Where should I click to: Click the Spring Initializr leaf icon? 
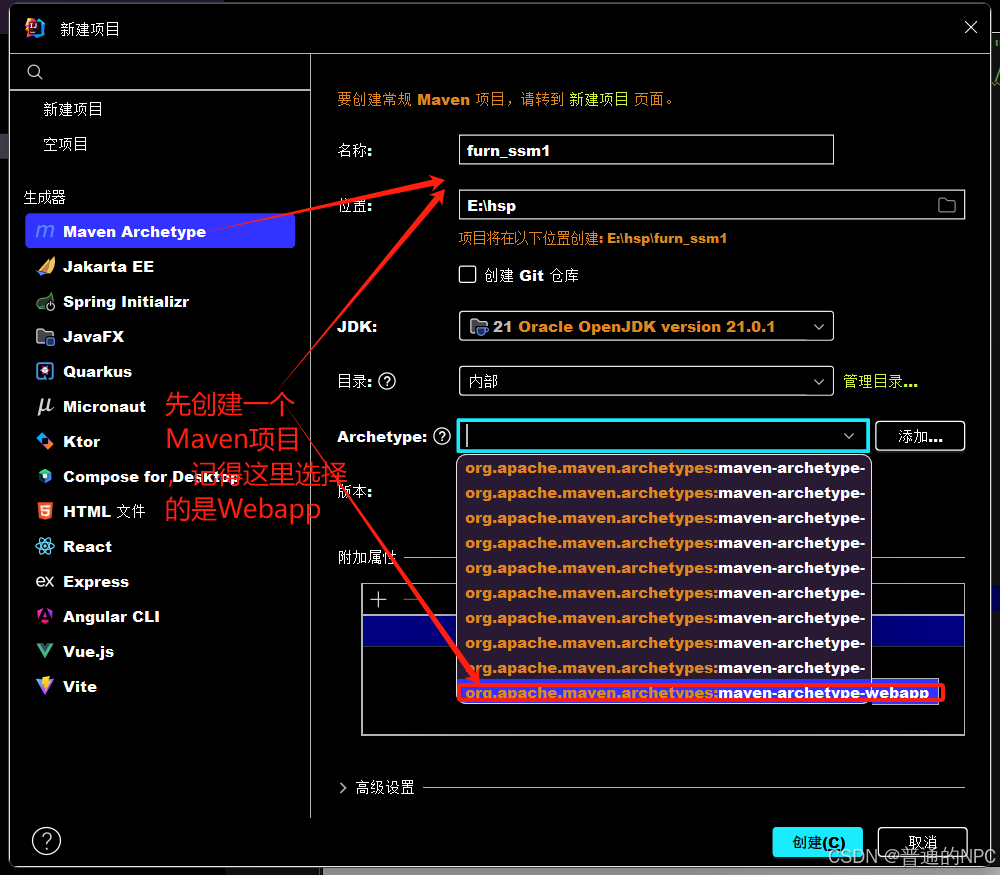point(45,302)
